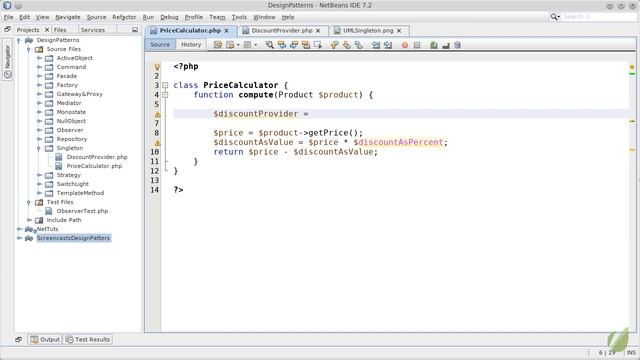Open the Refactor menu
The image size is (640, 360).
pos(124,17)
